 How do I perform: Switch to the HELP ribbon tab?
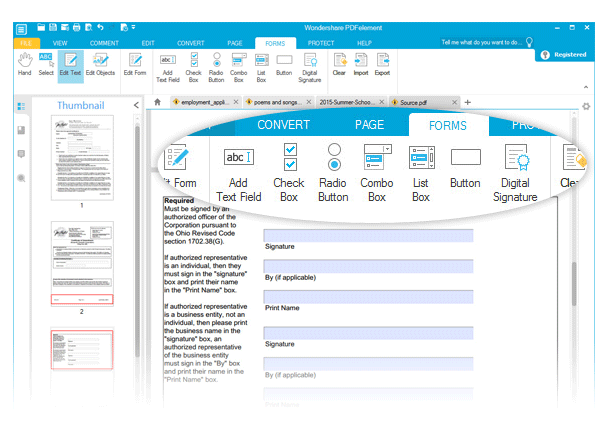point(364,43)
